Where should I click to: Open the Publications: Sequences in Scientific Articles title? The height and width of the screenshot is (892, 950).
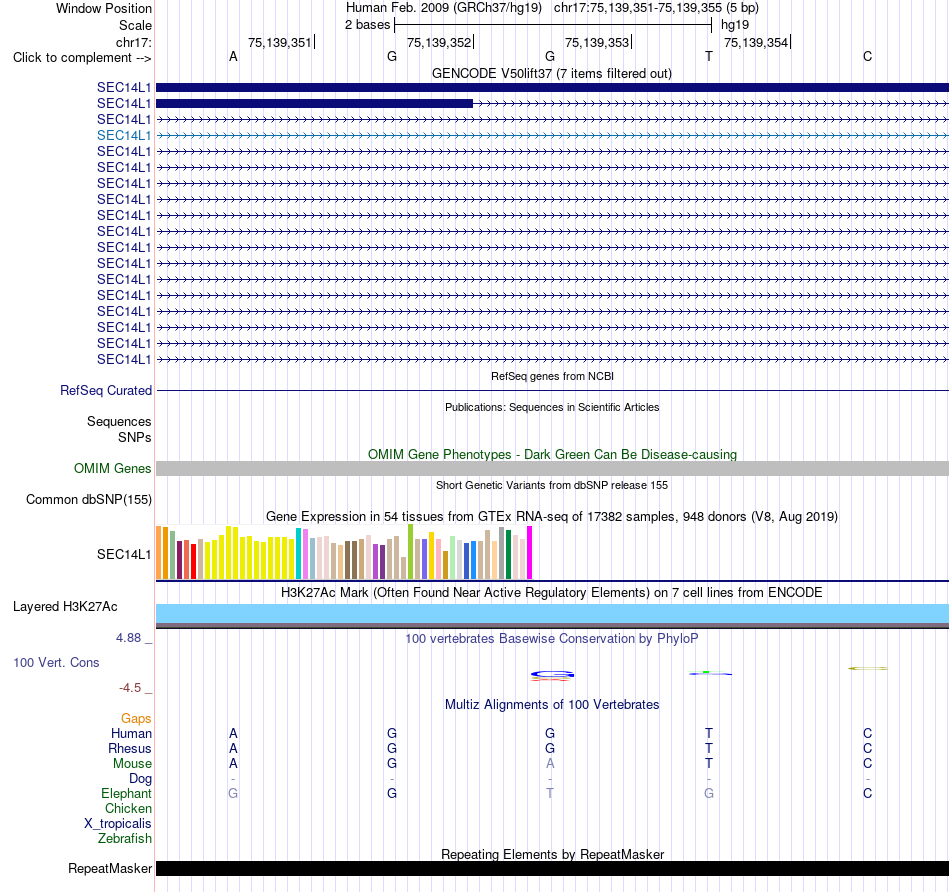[x=552, y=407]
